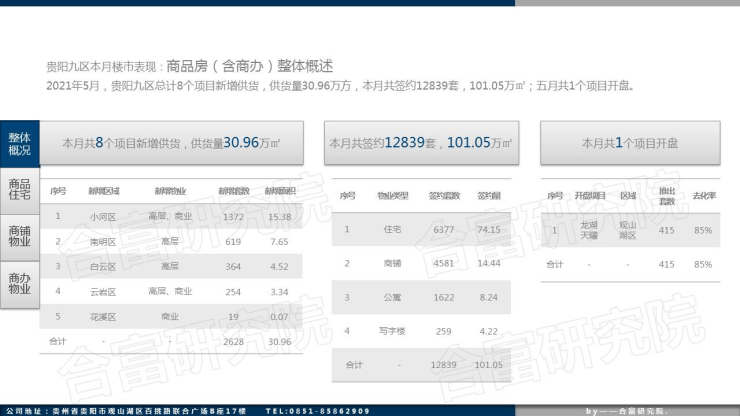Image resolution: width=740 pixels, height=416 pixels.
Task: Click the 签约套数 column header
Action: tap(444, 195)
